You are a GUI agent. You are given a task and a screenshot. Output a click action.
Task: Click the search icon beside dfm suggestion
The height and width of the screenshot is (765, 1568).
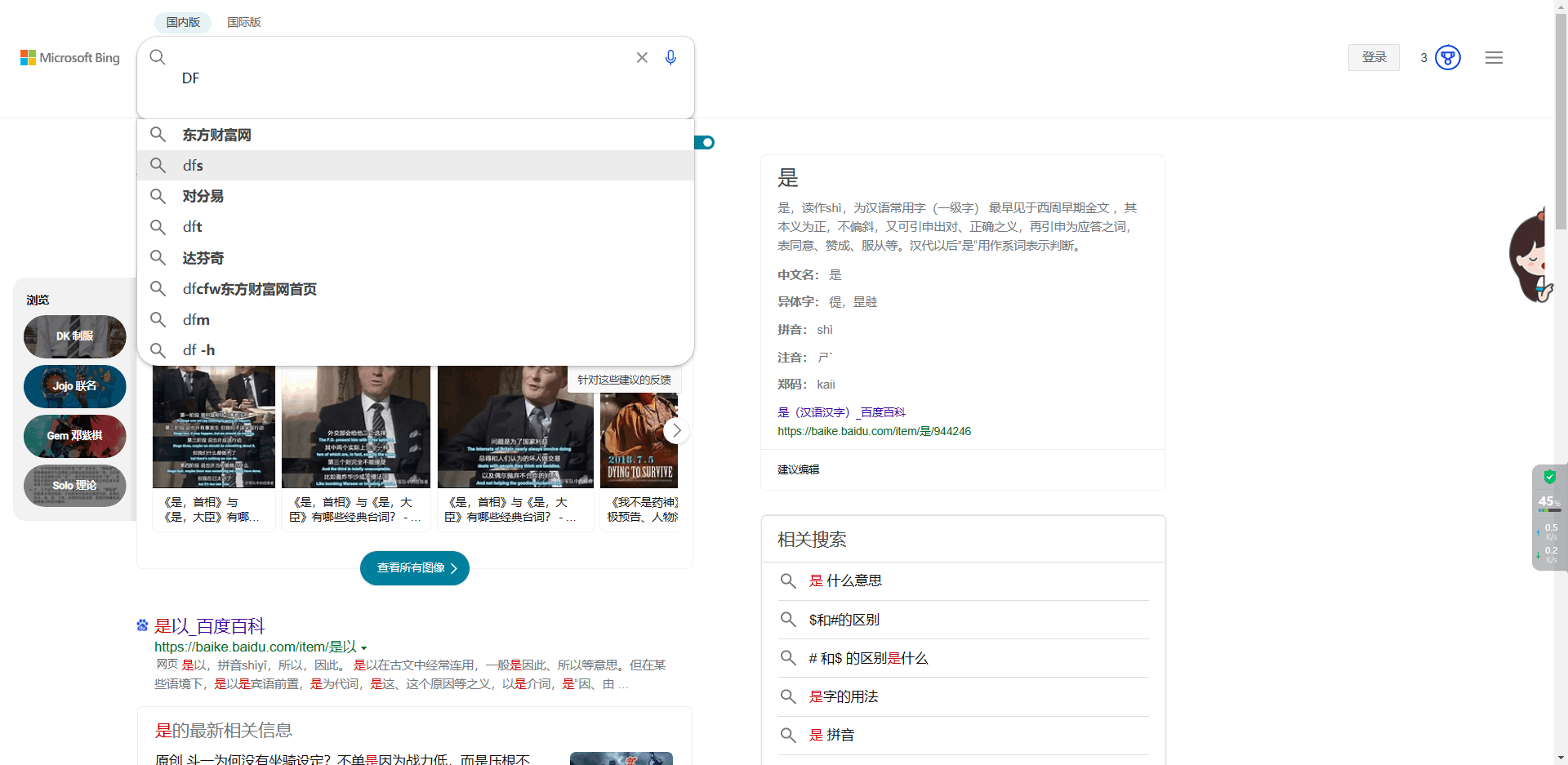tap(158, 319)
